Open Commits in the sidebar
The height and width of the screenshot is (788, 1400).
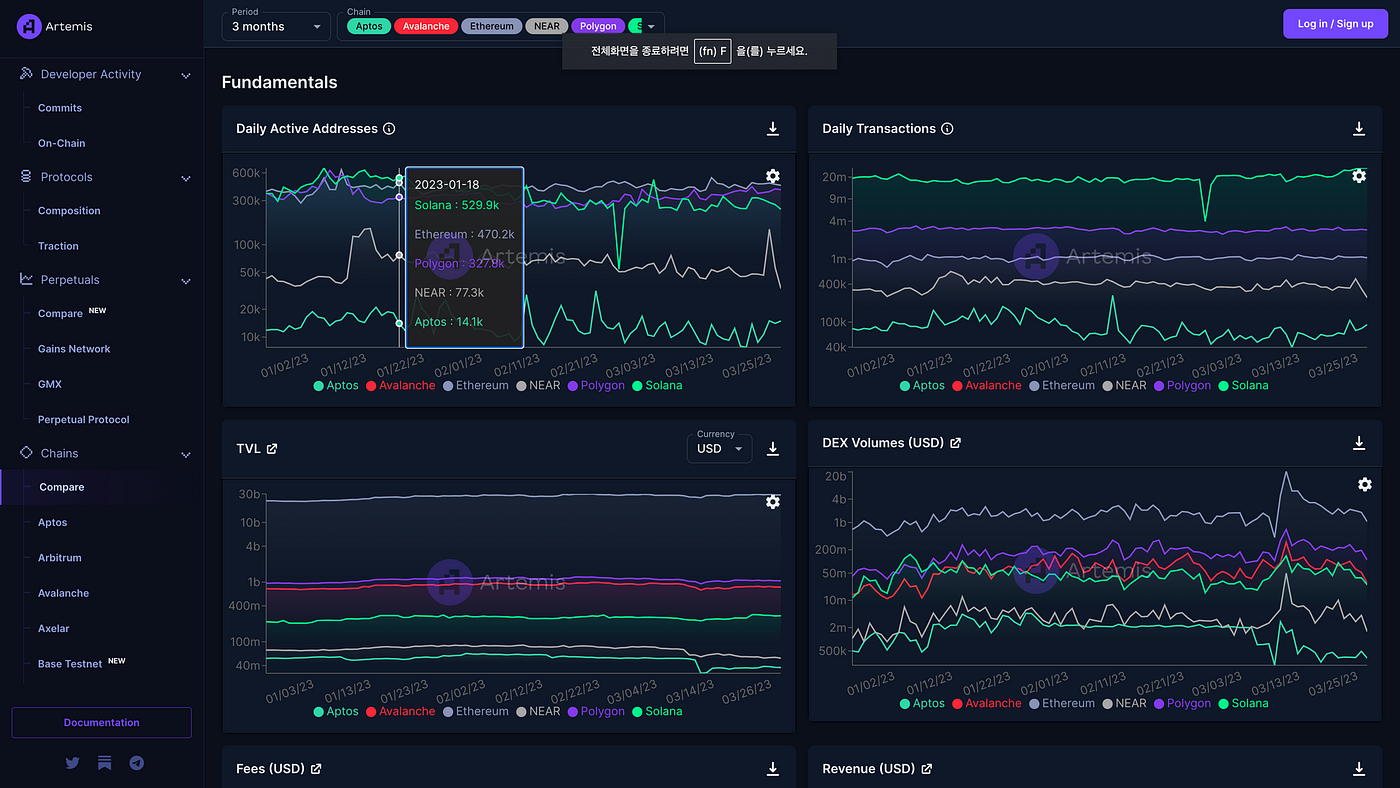pyautogui.click(x=60, y=108)
